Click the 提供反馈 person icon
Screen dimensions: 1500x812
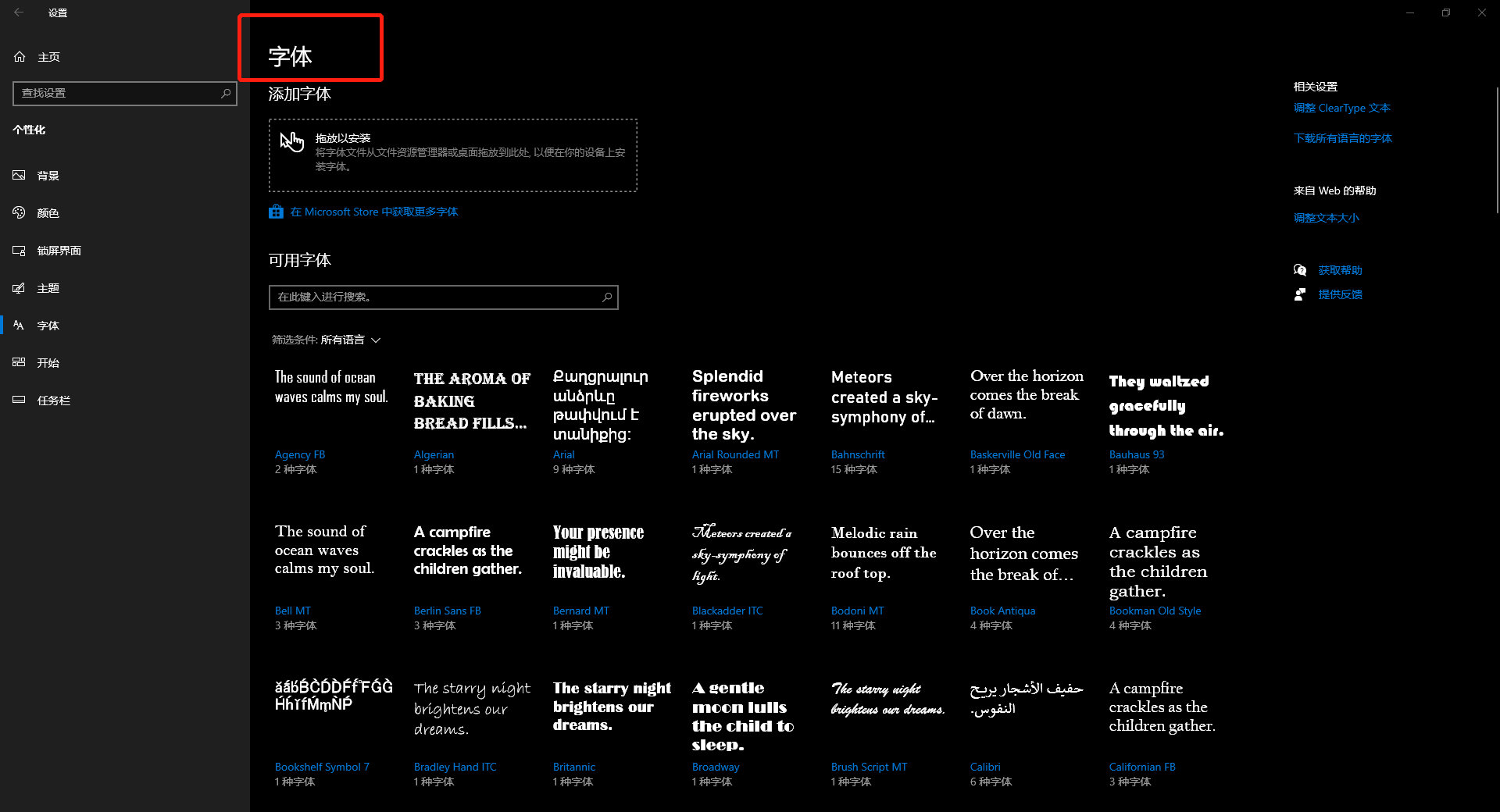[1300, 294]
